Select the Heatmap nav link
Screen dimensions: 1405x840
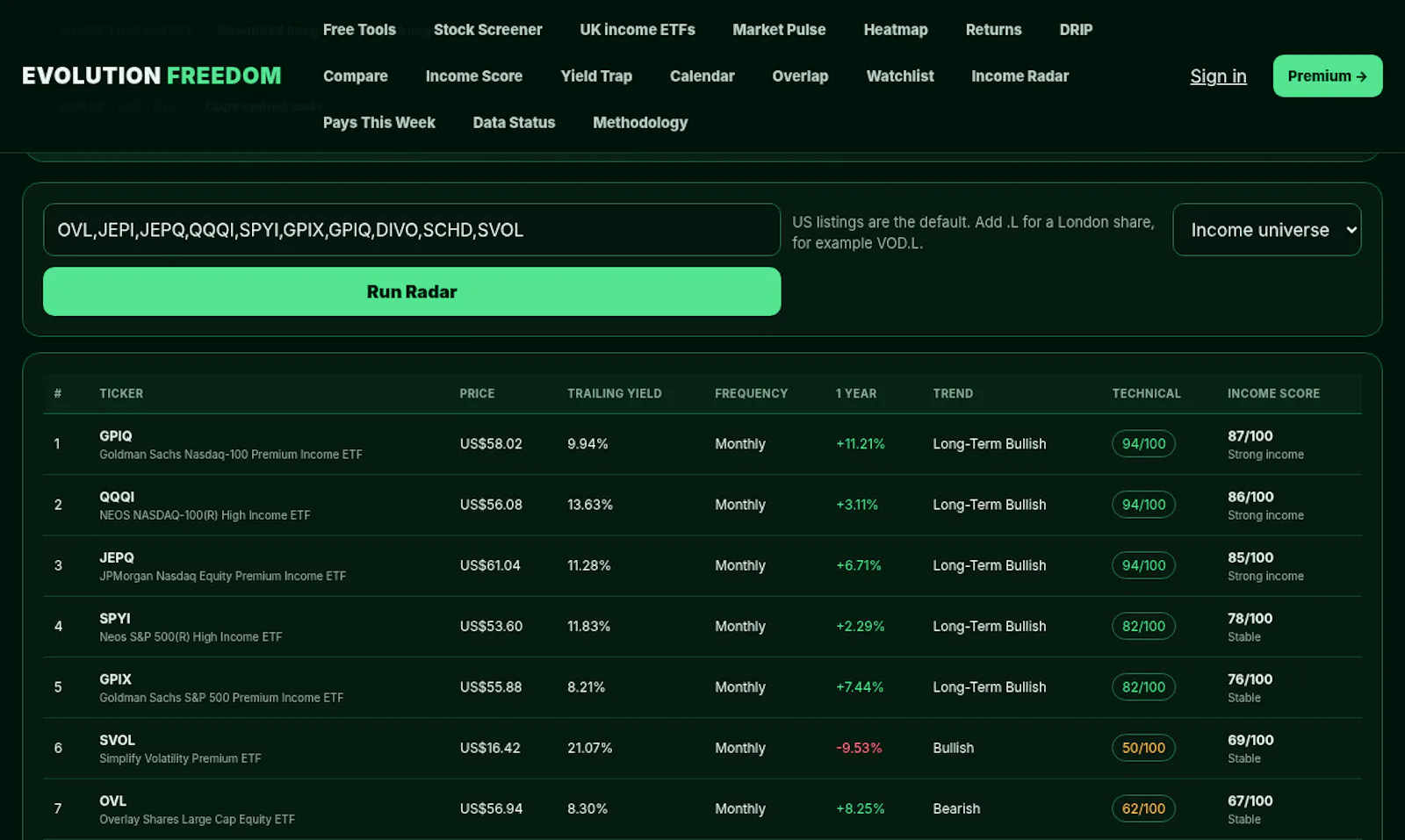(x=896, y=30)
